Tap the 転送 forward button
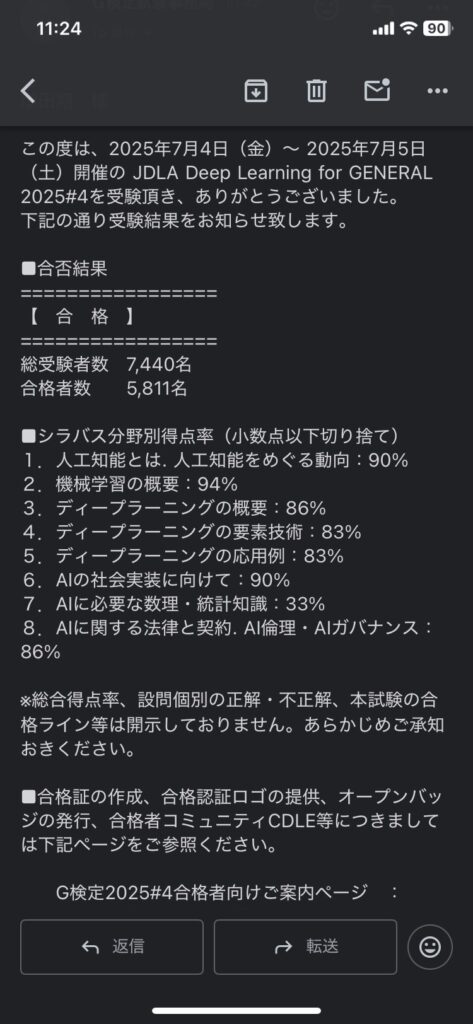The width and height of the screenshot is (473, 1024). coord(305,947)
